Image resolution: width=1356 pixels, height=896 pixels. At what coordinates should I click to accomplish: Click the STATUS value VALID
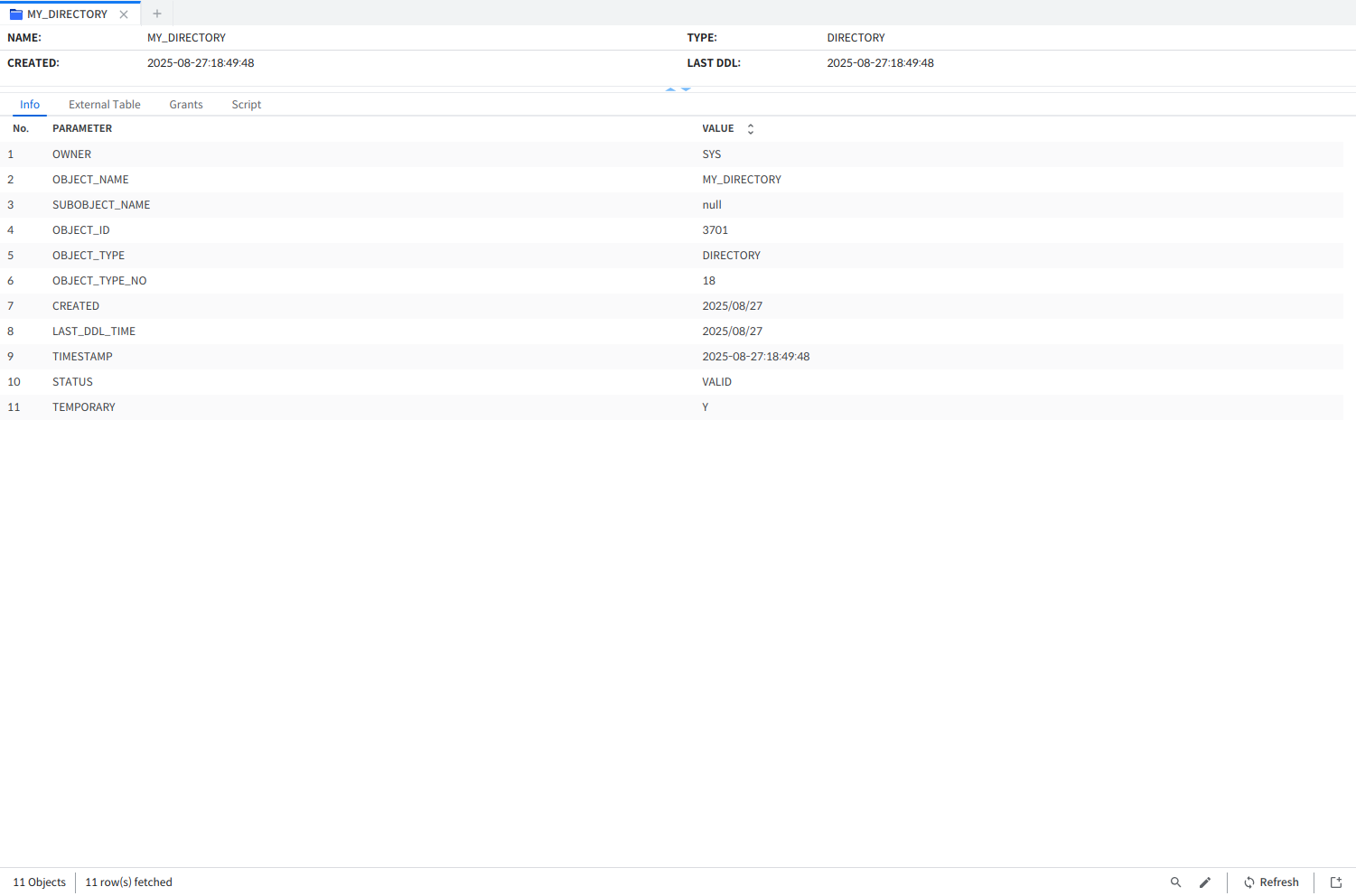click(716, 382)
